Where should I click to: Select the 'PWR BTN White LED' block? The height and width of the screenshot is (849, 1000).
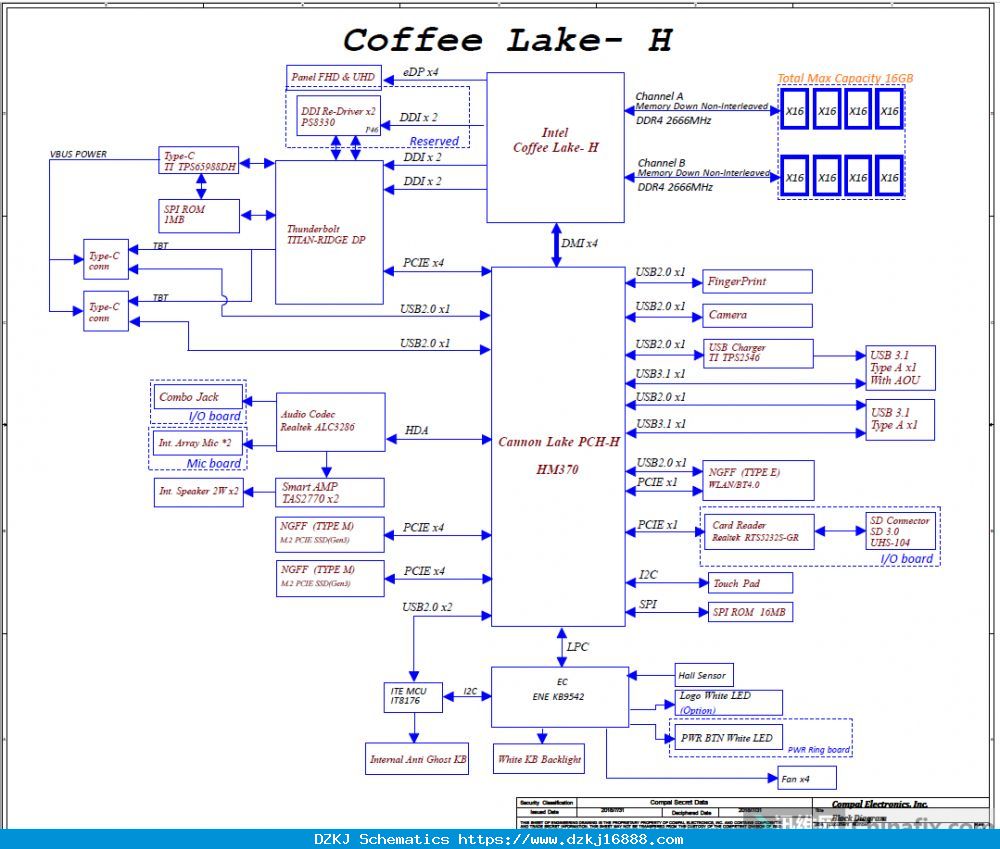click(728, 737)
